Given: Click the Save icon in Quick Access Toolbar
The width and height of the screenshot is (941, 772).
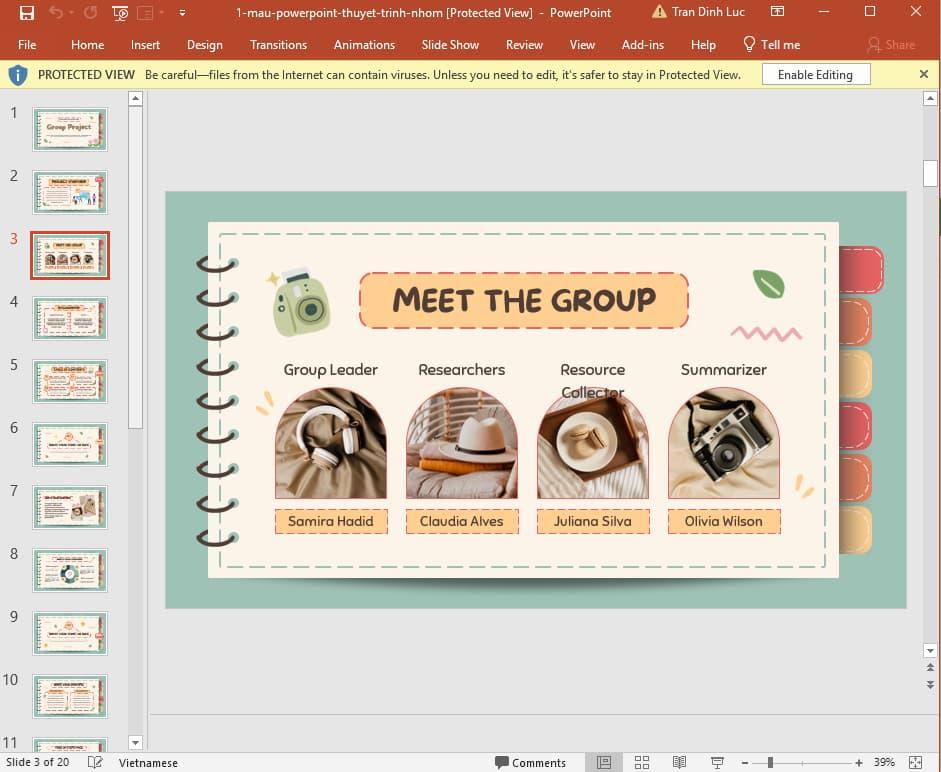Looking at the screenshot, I should coord(27,13).
